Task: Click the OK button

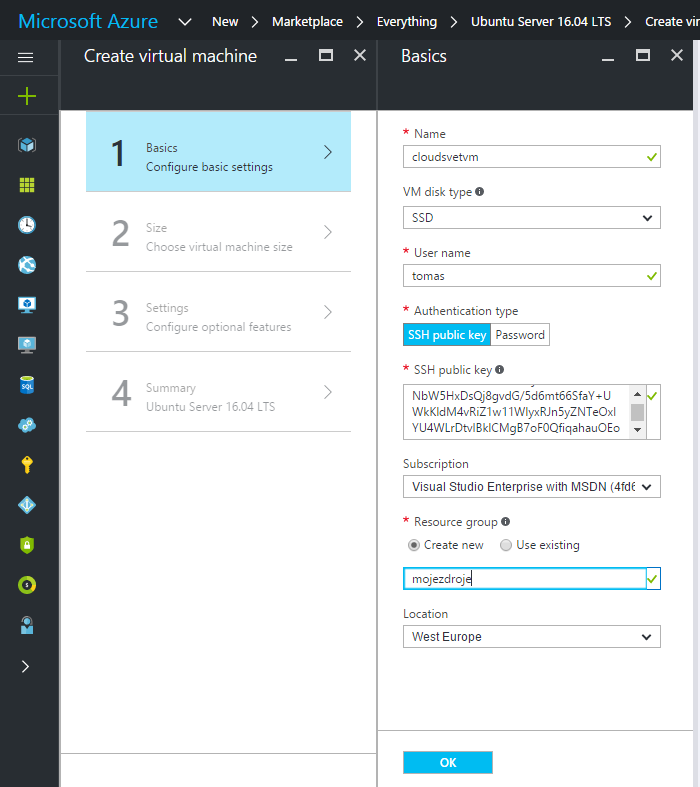Action: 448,762
